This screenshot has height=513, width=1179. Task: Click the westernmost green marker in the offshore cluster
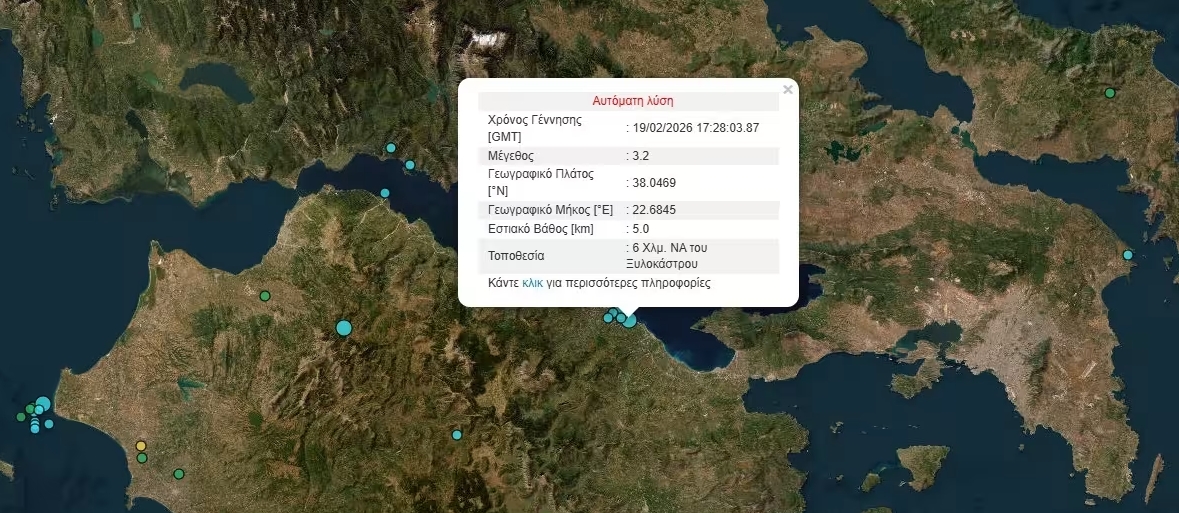21,417
